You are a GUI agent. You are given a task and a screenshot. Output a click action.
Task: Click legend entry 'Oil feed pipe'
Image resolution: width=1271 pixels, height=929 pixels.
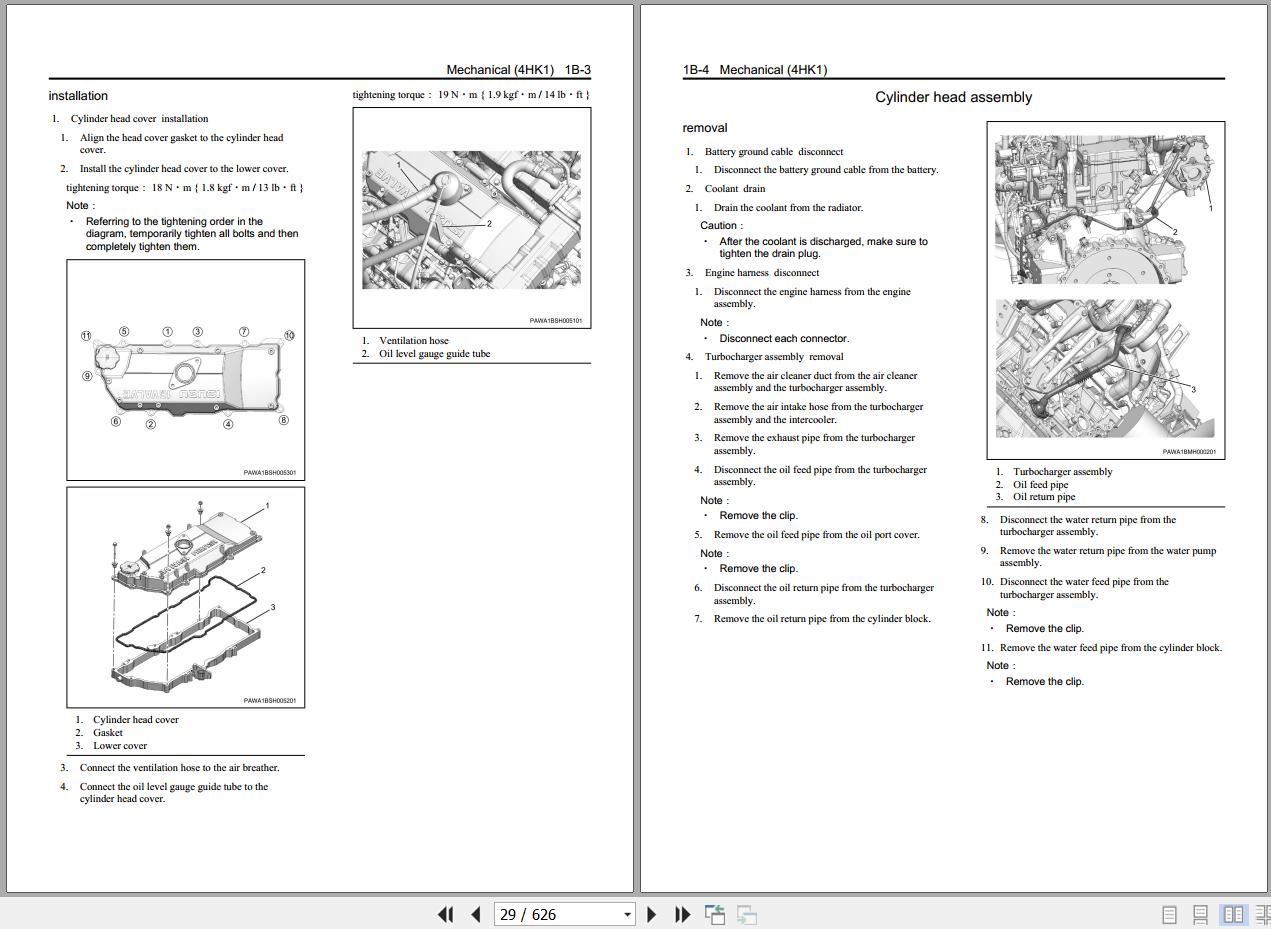point(1040,485)
